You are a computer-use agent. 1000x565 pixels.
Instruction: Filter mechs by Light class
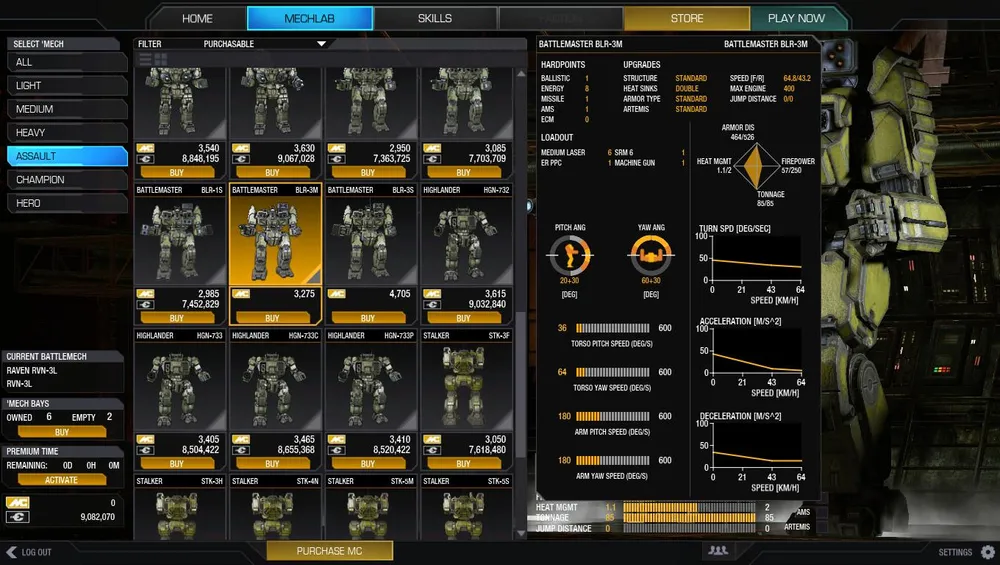click(67, 85)
